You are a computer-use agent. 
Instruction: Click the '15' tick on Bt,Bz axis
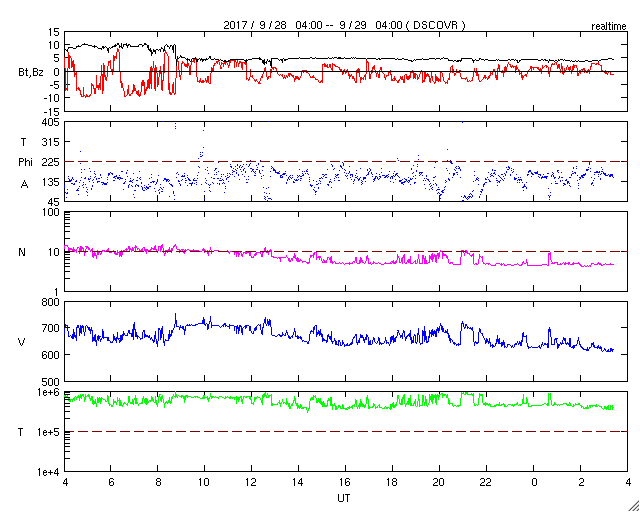tap(53, 32)
